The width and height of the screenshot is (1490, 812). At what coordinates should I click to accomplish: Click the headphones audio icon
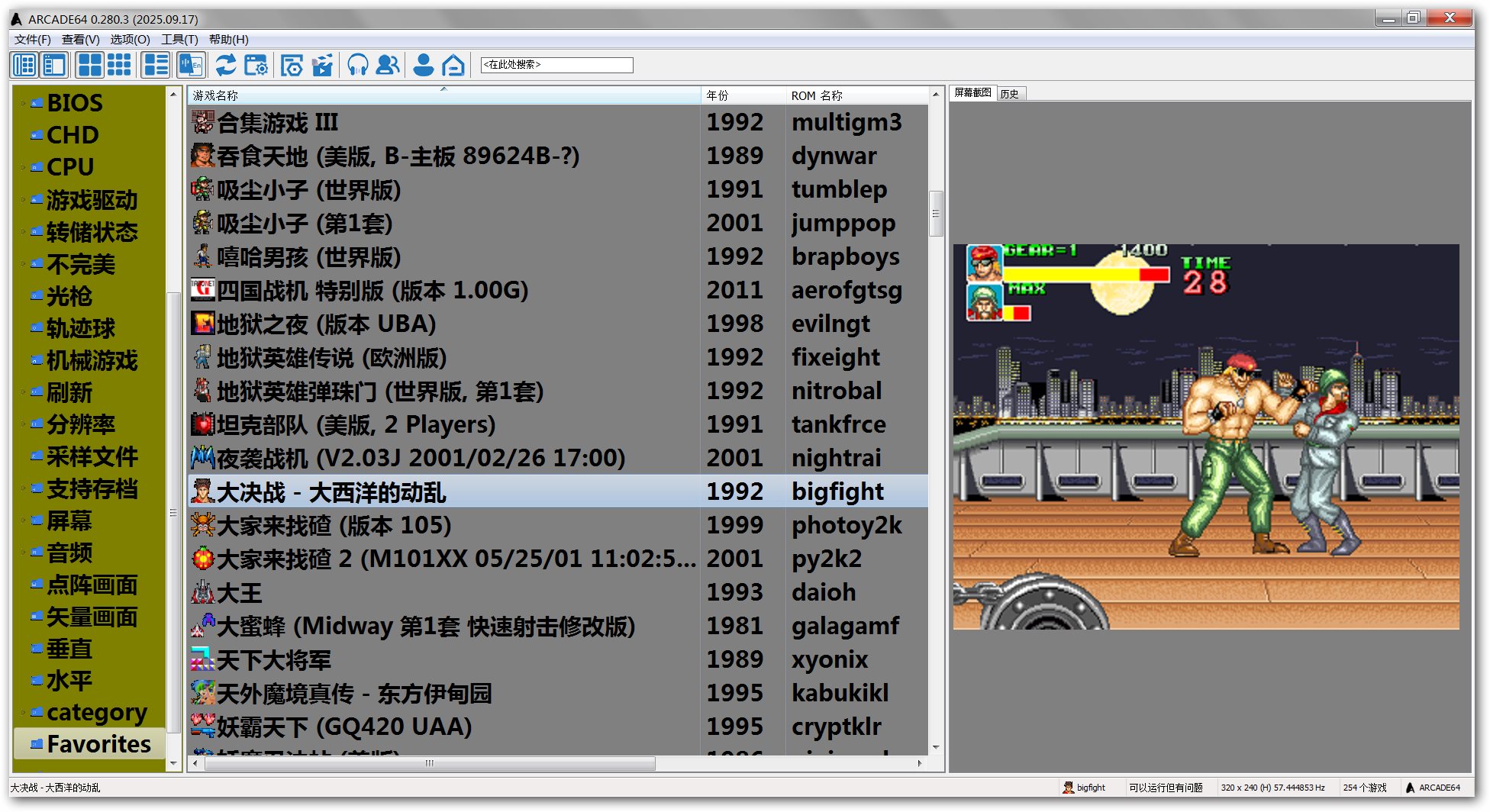(357, 66)
